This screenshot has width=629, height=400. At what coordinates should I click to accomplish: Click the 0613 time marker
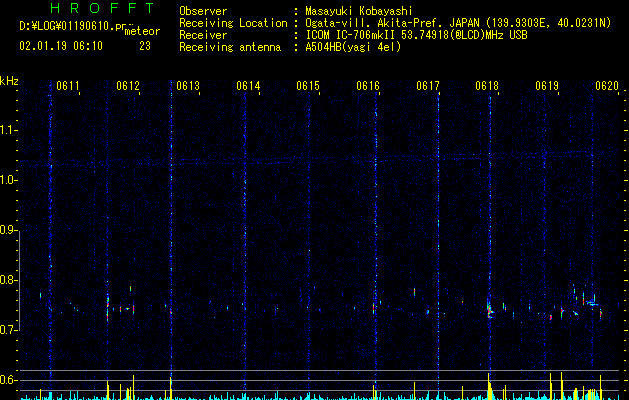coord(188,86)
